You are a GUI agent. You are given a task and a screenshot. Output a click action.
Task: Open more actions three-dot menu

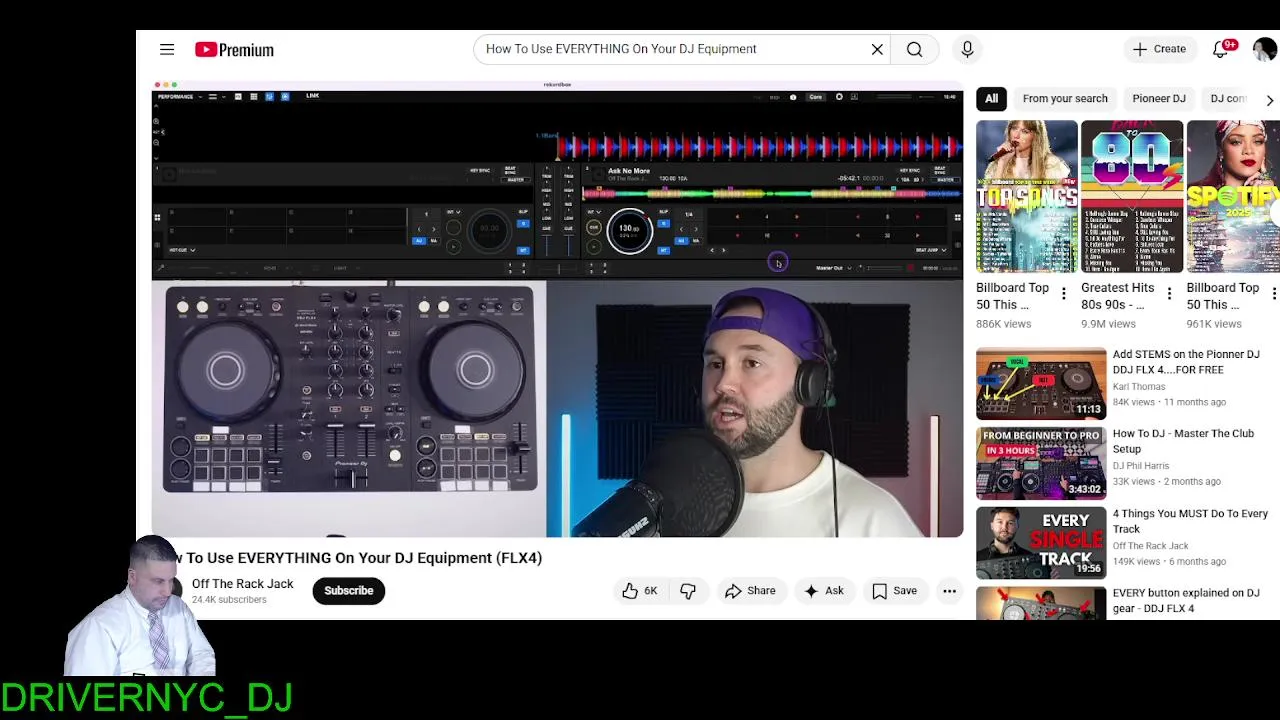(x=949, y=591)
